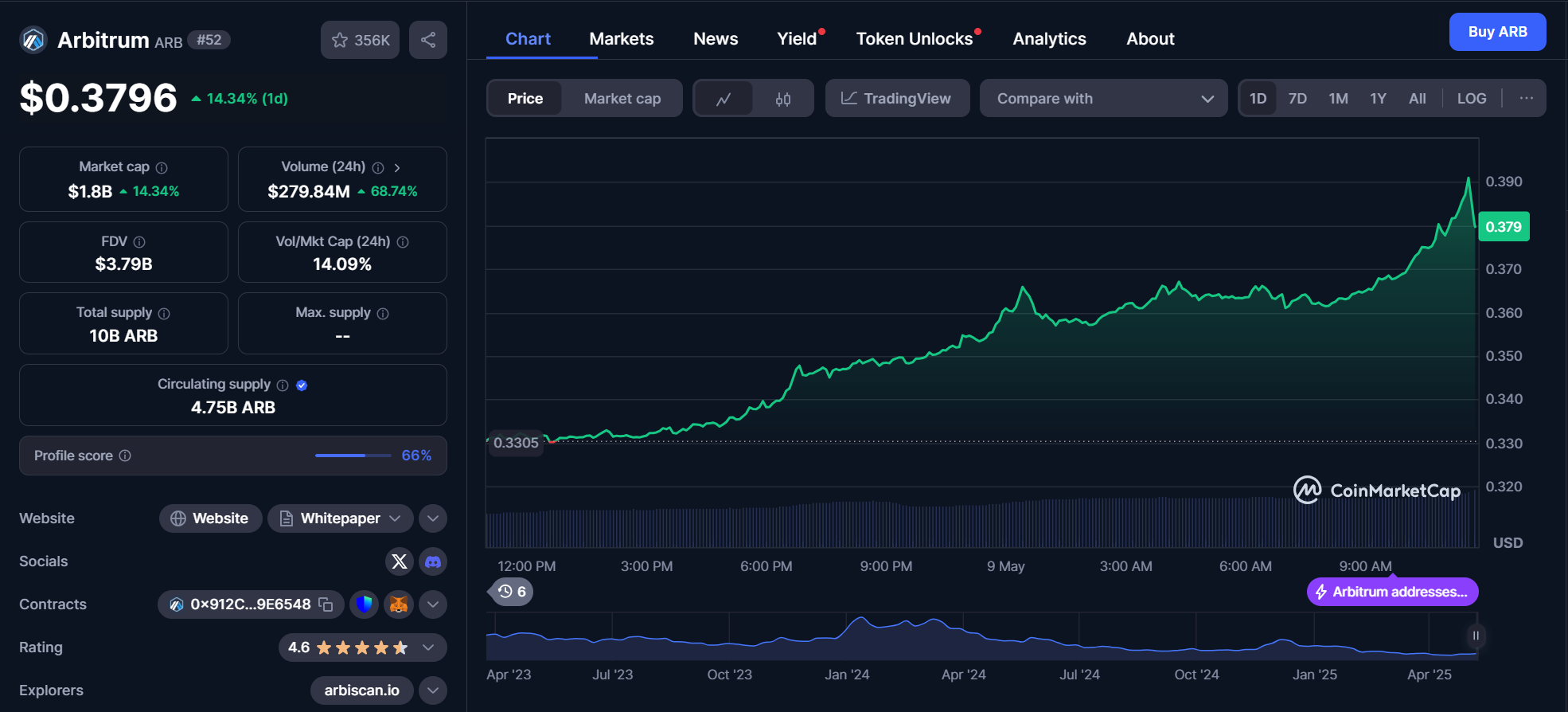Open the Discord social link
Viewport: 1568px width, 712px height.
tap(433, 561)
